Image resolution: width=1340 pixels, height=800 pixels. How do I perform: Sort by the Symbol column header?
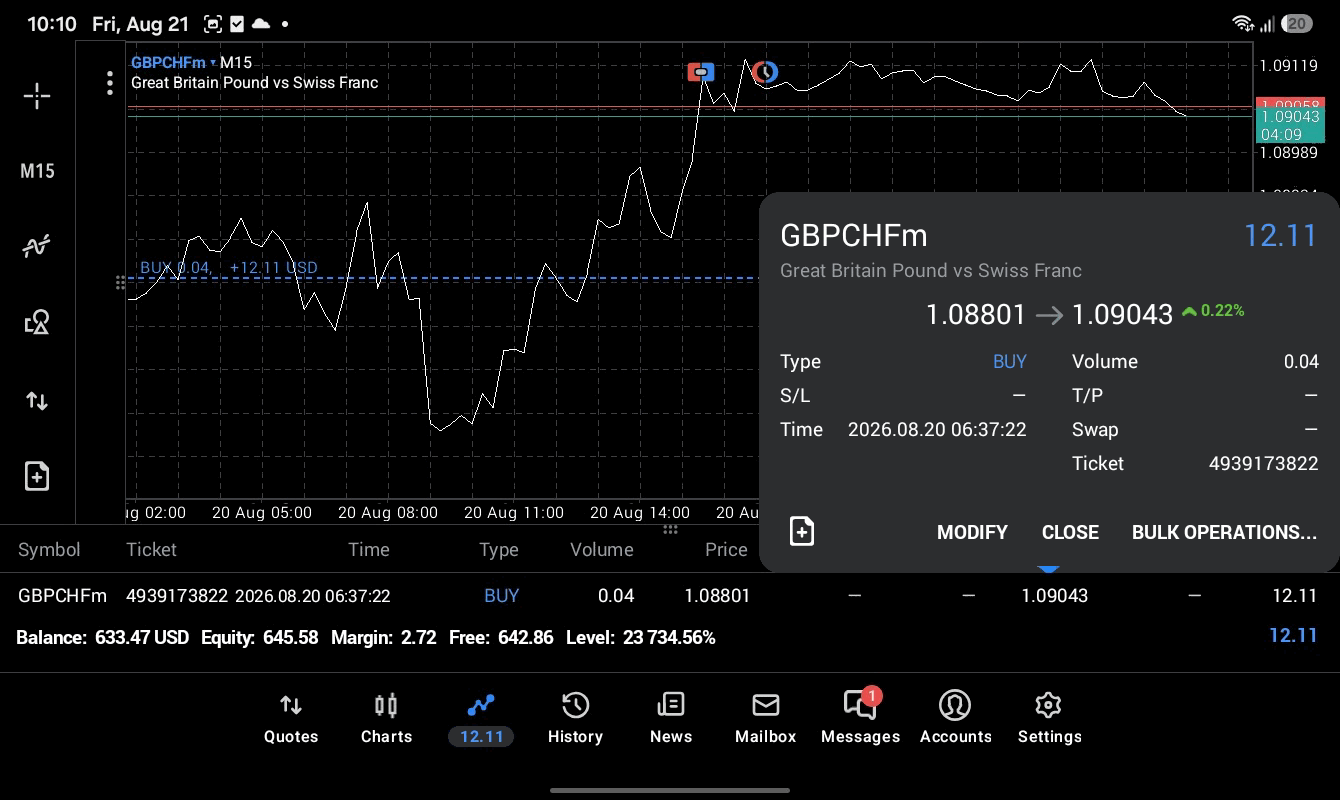click(49, 549)
